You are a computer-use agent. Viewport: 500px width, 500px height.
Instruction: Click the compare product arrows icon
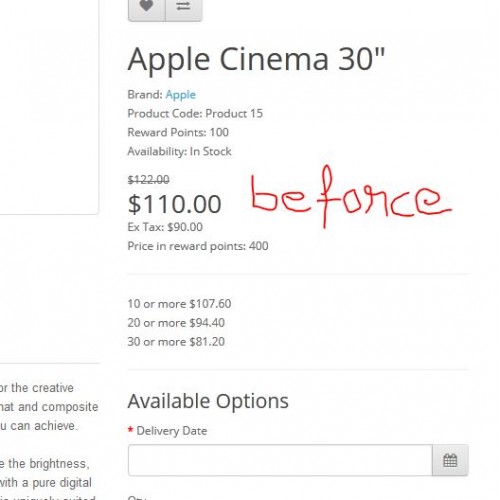(x=184, y=8)
